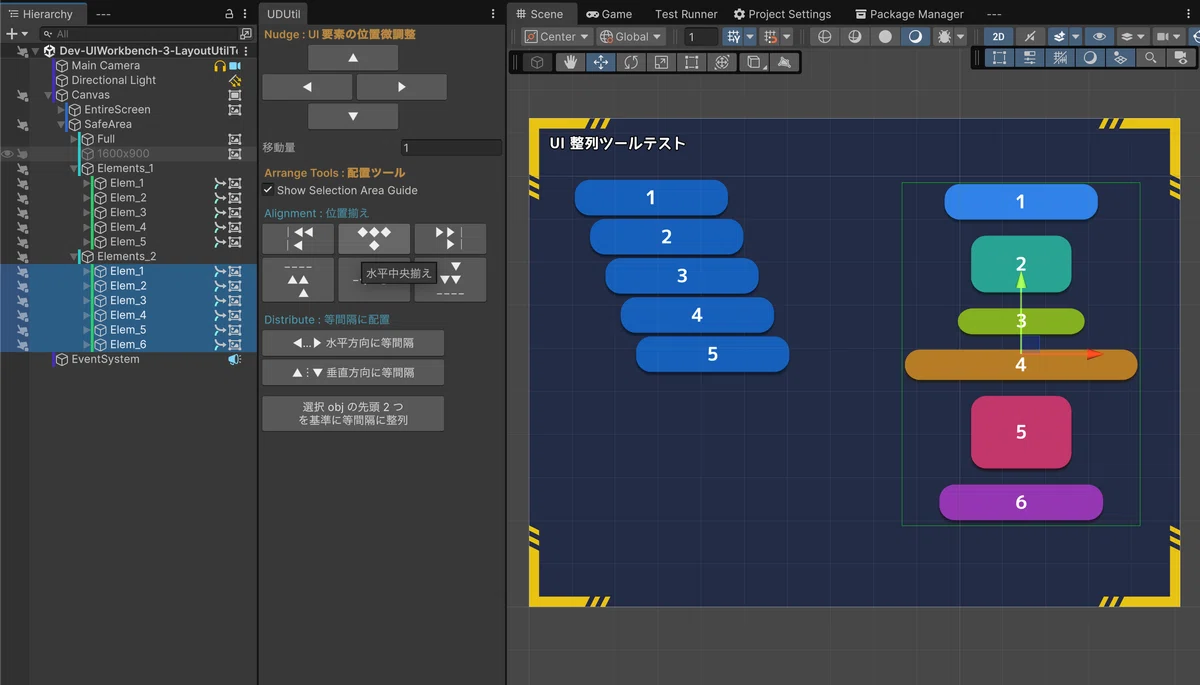1200x685 pixels.
Task: Switch to the Game tab
Action: pos(609,14)
